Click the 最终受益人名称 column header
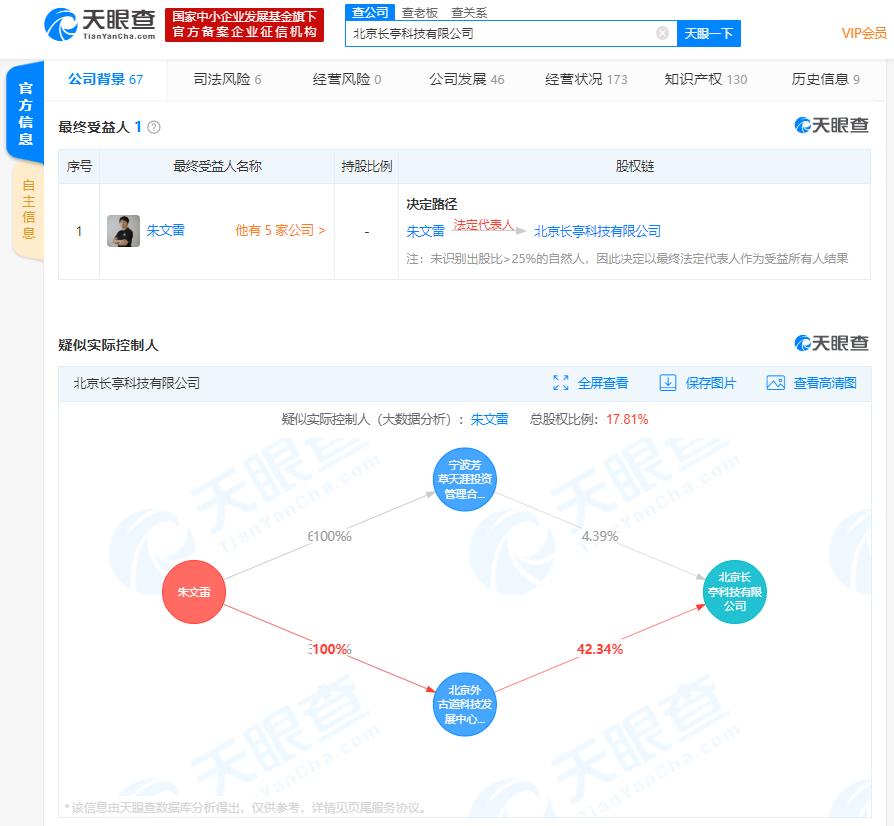Image resolution: width=894 pixels, height=826 pixels. pyautogui.click(x=217, y=166)
